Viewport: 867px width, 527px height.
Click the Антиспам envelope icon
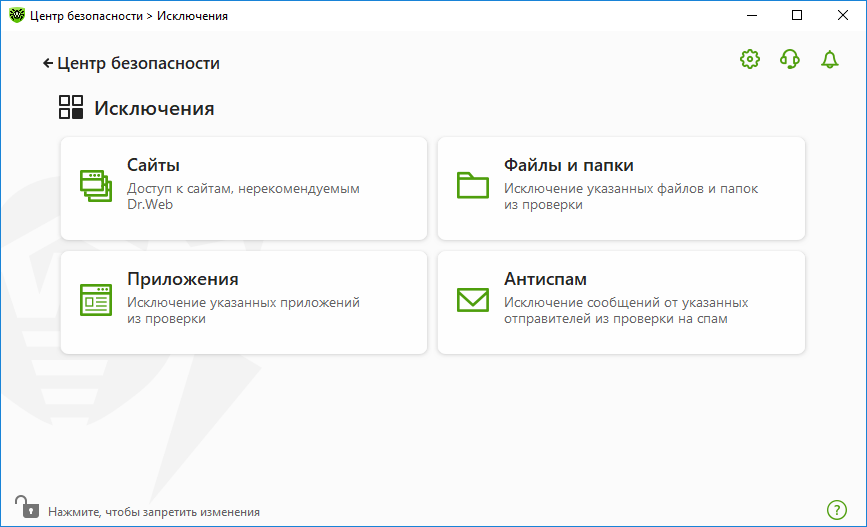(473, 300)
